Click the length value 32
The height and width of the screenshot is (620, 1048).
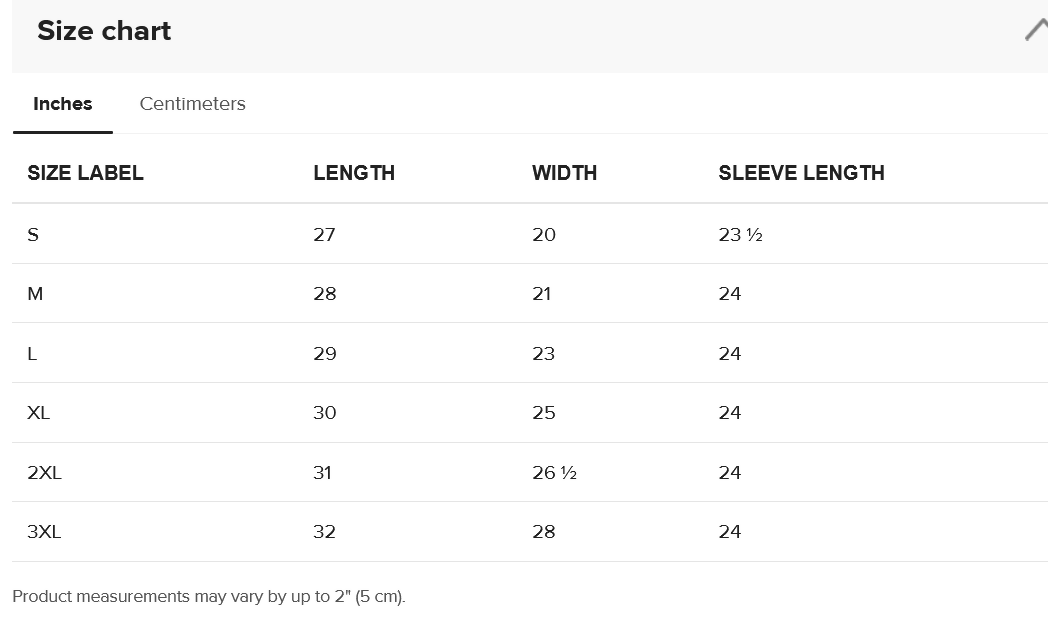[x=324, y=532]
